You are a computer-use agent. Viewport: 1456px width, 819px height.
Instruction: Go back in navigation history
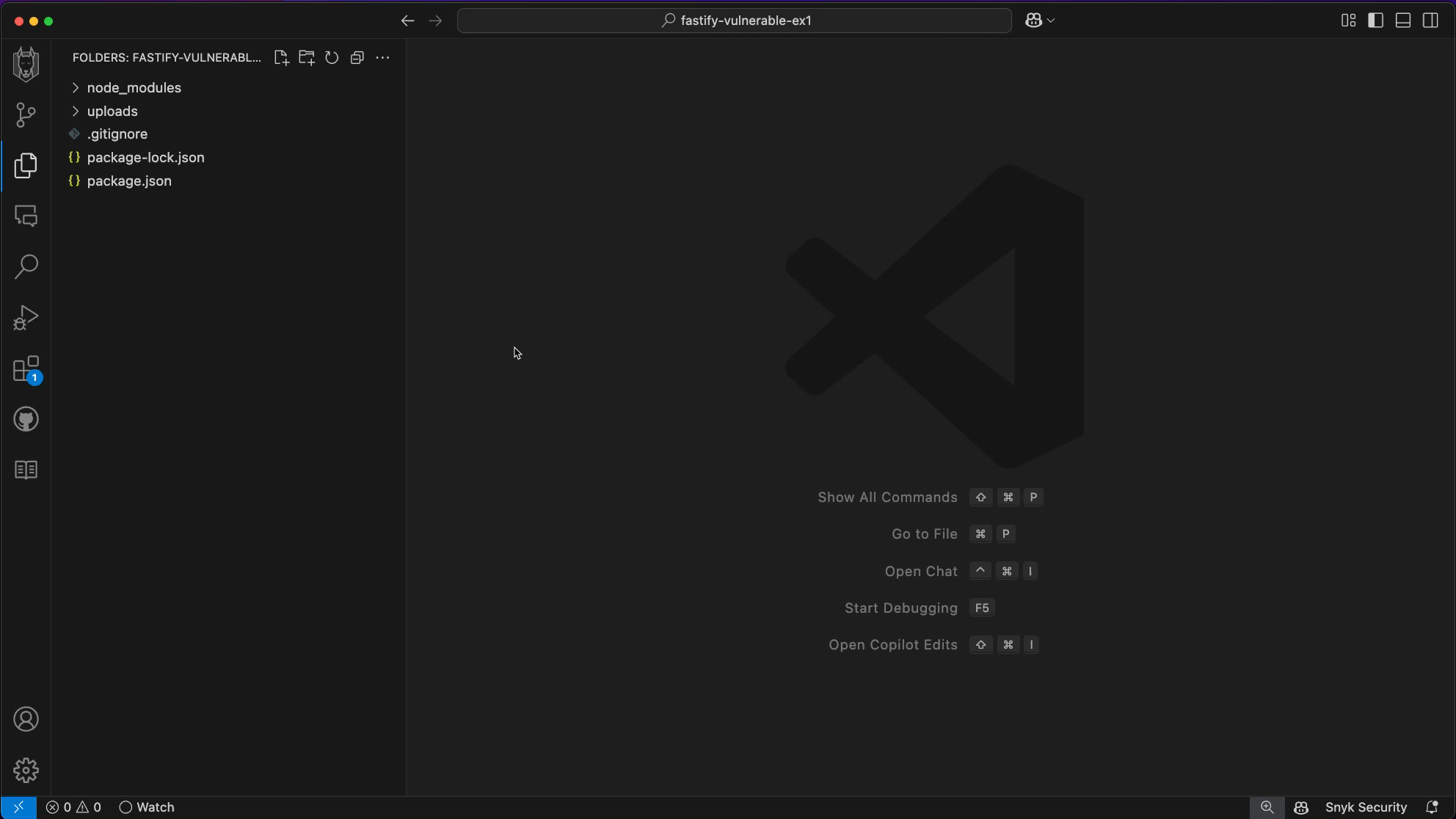(x=408, y=21)
